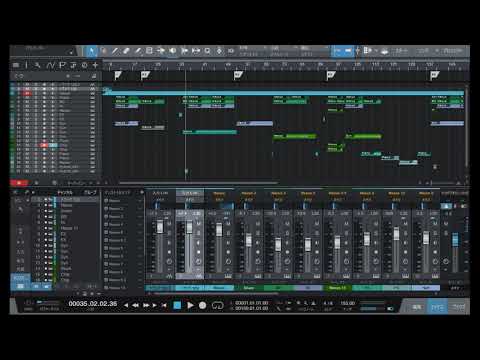Click the first marker flag
Screen dimensions: 480x360
tap(118, 75)
